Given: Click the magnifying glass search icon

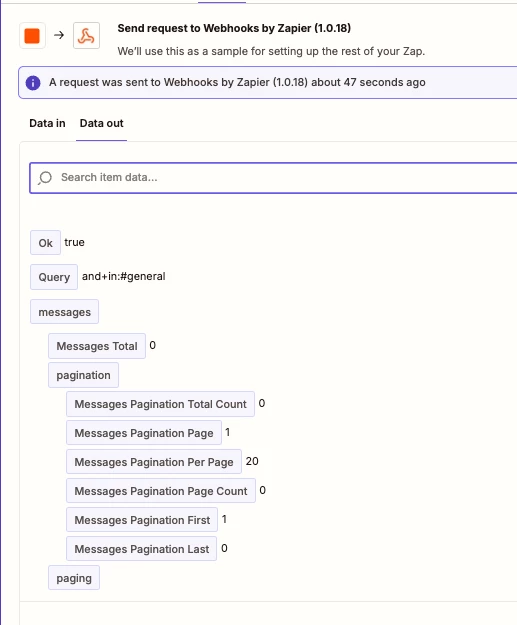Looking at the screenshot, I should click(45, 178).
